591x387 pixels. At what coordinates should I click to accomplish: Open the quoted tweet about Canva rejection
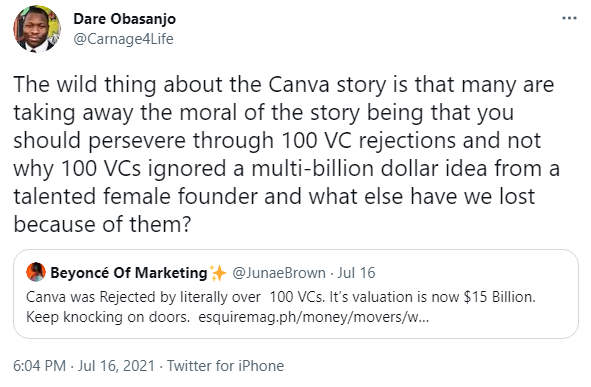pyautogui.click(x=296, y=294)
